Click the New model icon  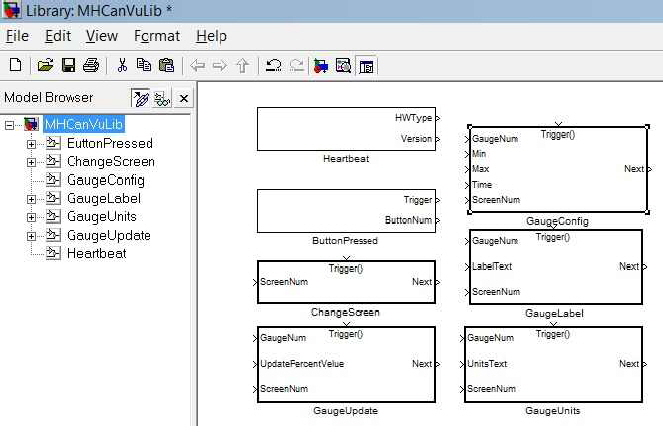15,66
